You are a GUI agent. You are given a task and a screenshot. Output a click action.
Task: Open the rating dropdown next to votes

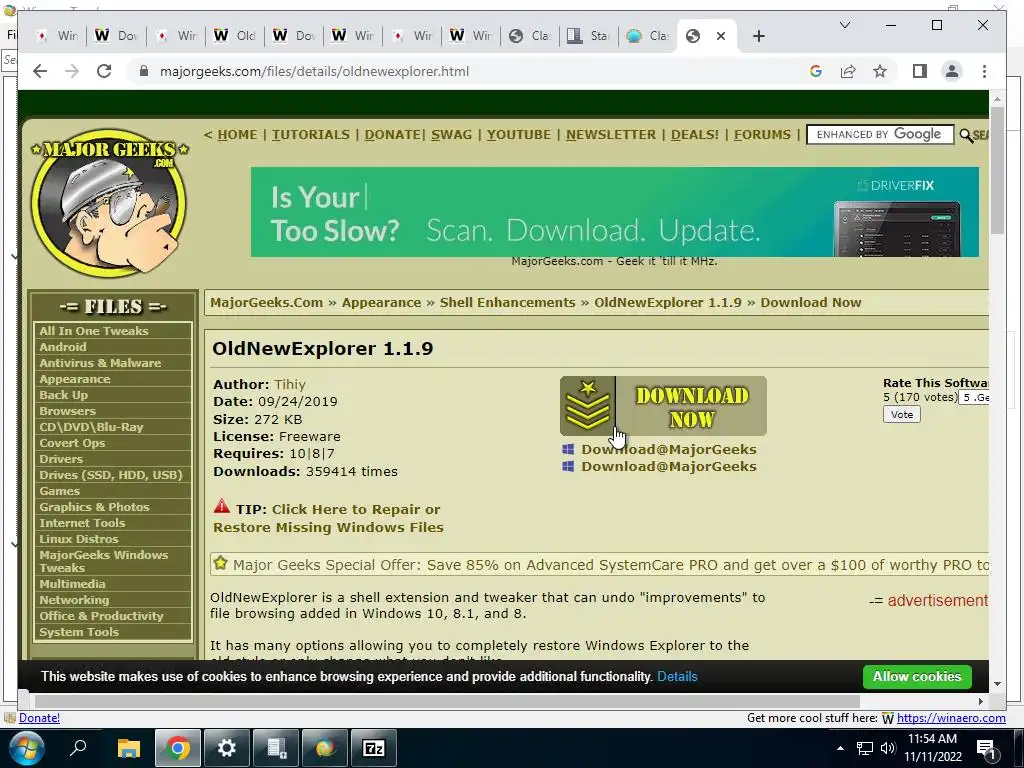974,397
